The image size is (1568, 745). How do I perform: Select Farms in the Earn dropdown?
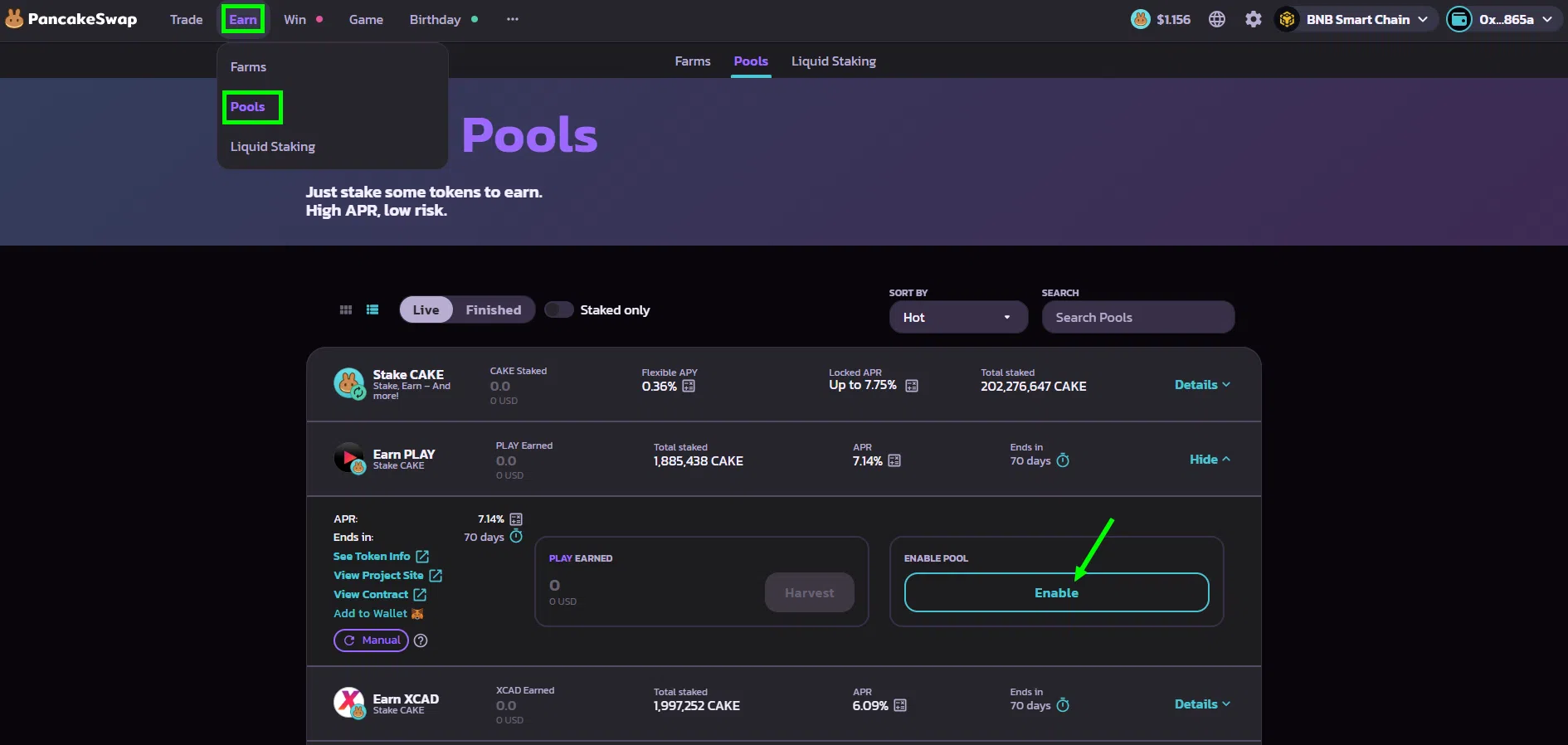click(248, 67)
